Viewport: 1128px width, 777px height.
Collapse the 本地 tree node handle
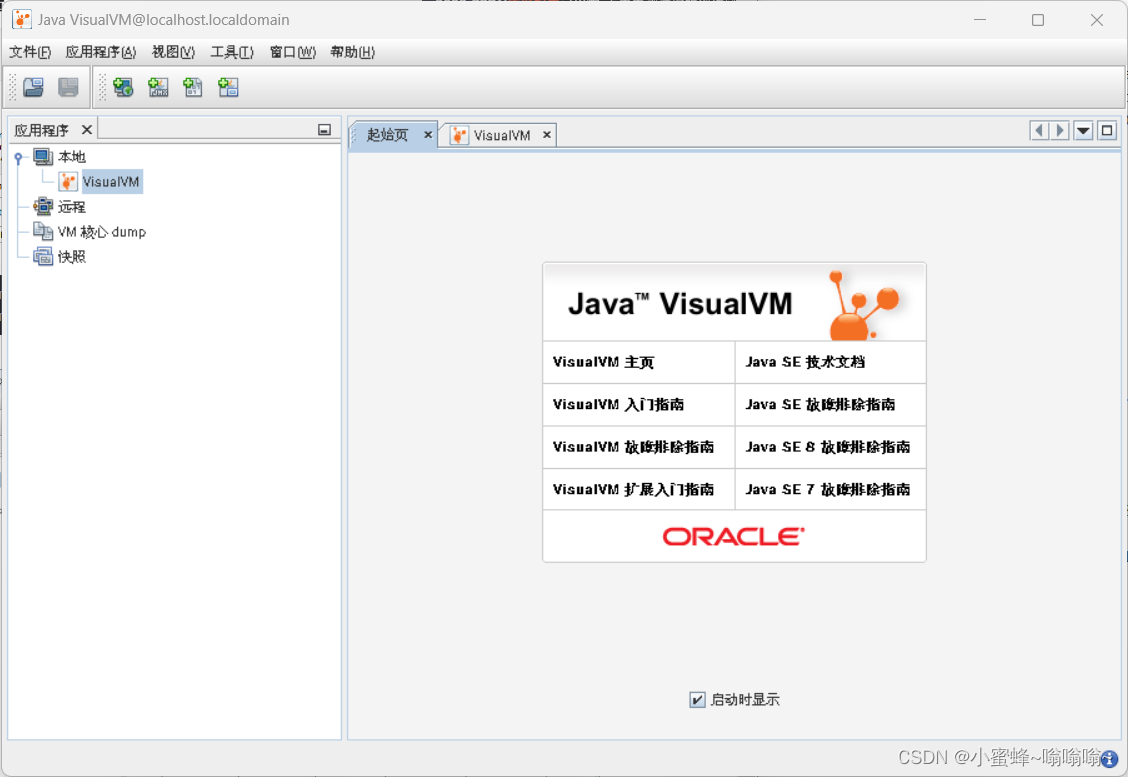tap(18, 158)
